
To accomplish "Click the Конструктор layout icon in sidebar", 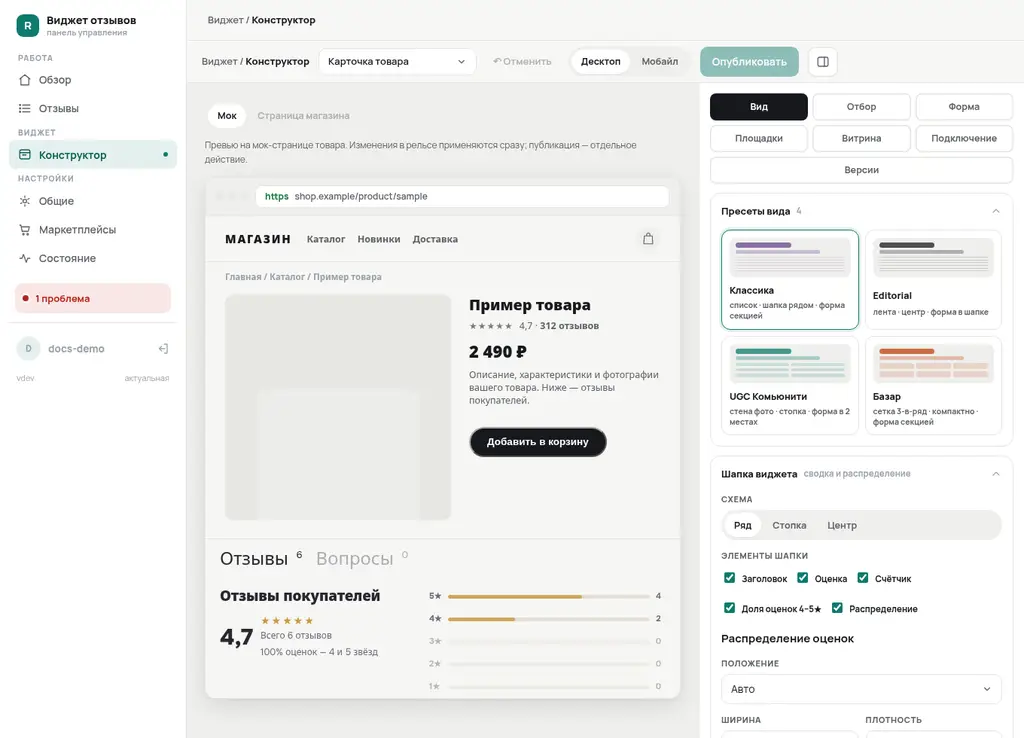I will 25,155.
